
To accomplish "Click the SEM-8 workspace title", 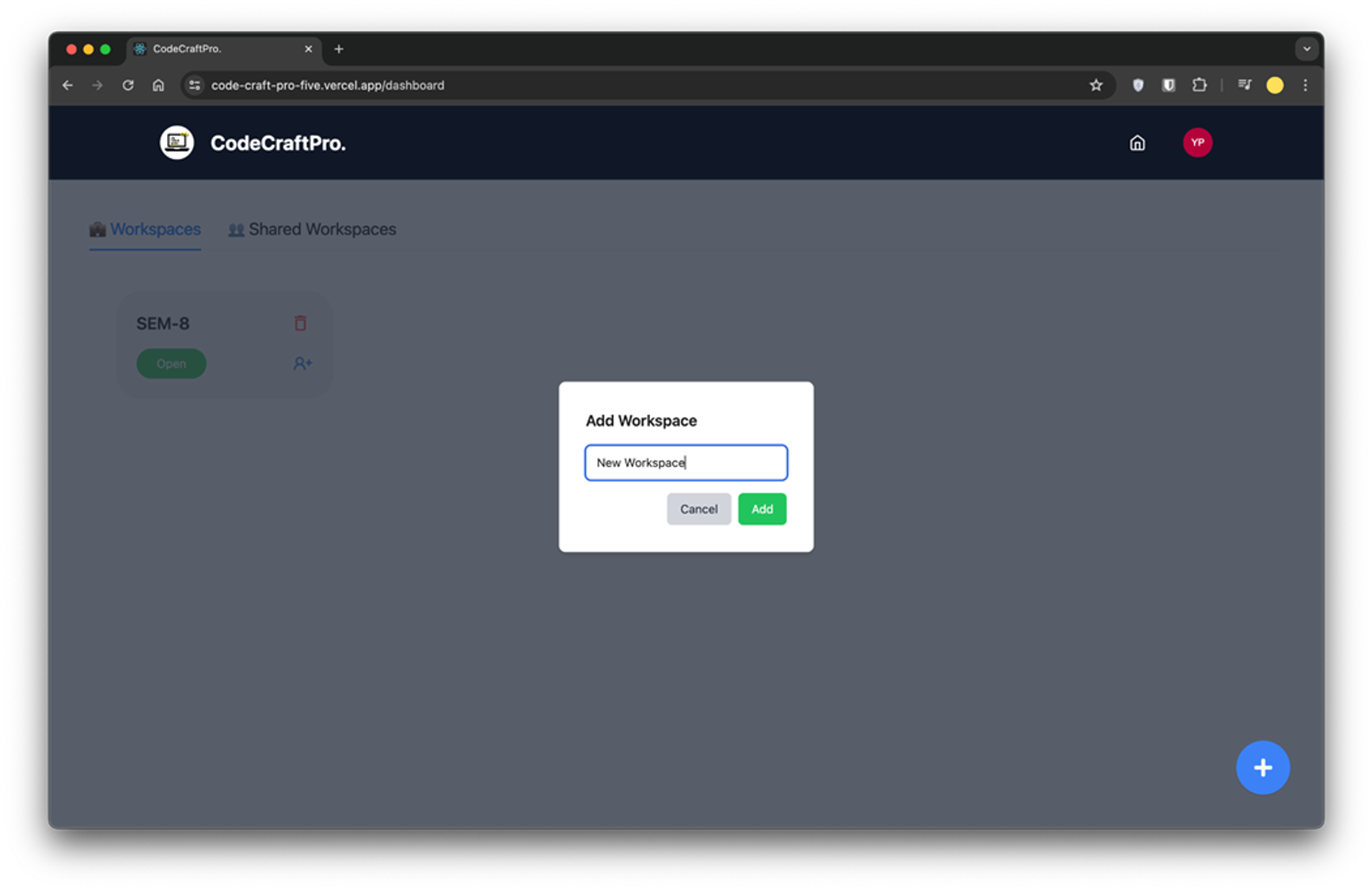I will [163, 323].
